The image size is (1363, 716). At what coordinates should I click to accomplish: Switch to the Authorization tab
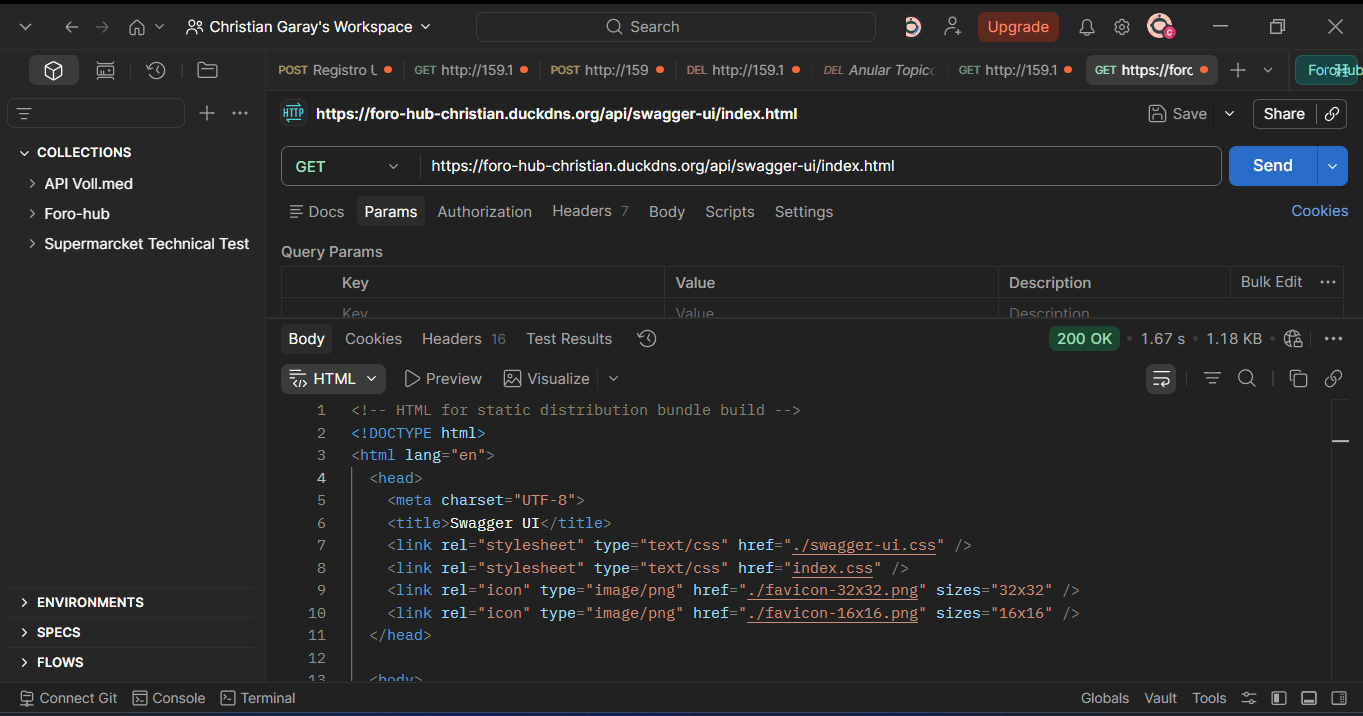pyautogui.click(x=484, y=212)
